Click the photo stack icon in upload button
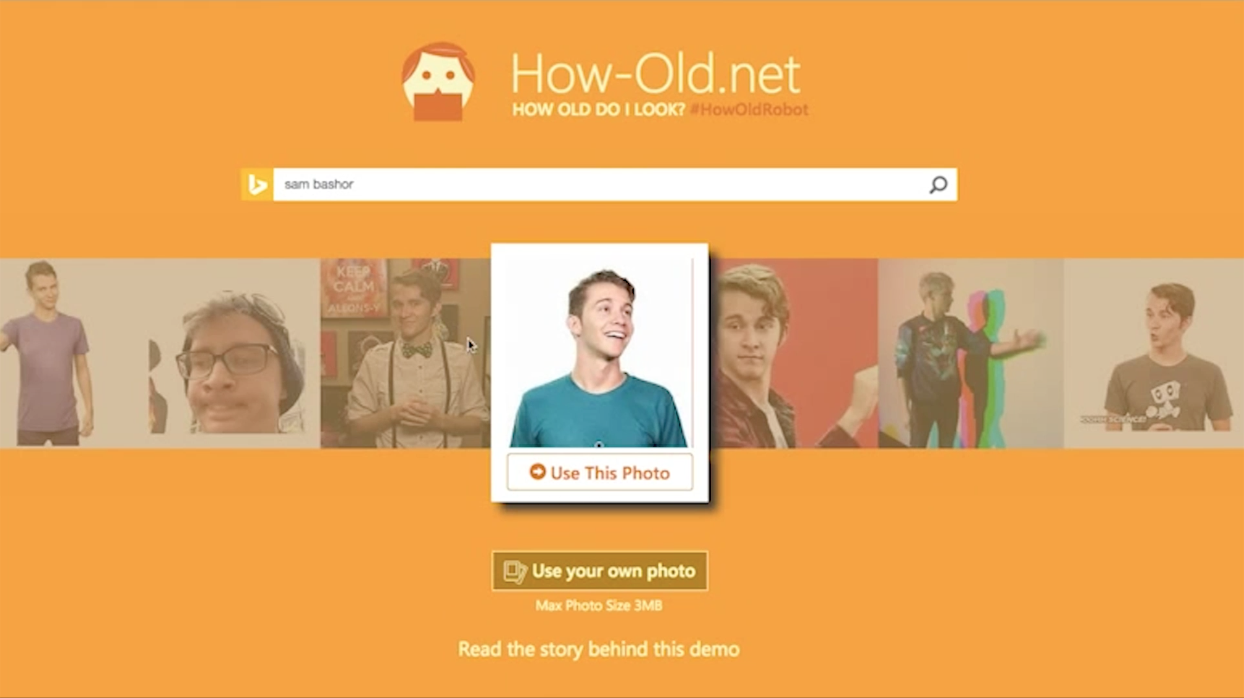Viewport: 1244px width, 698px height. pyautogui.click(x=515, y=571)
